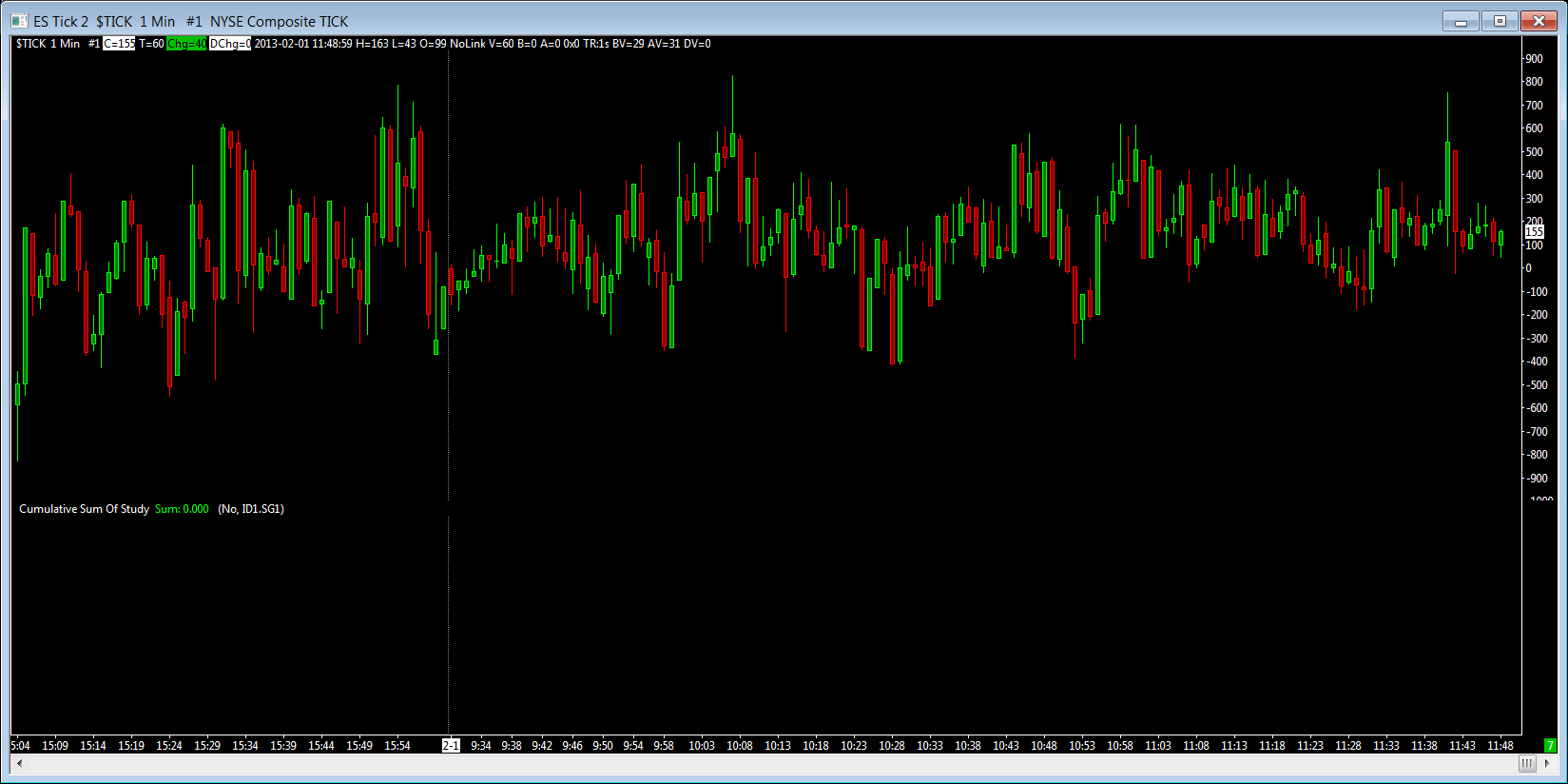The width and height of the screenshot is (1568, 784).
Task: Close the ES Tick 2 chart window
Action: (1539, 21)
